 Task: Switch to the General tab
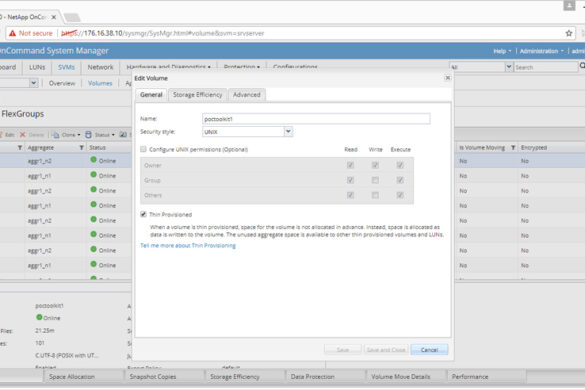tap(151, 95)
